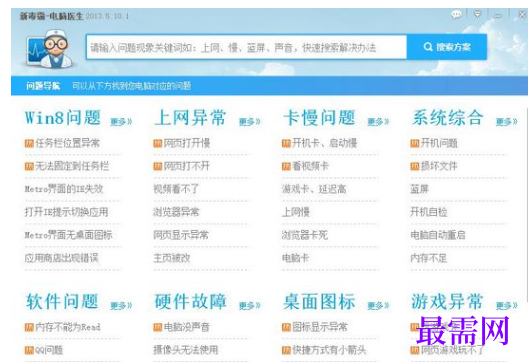The width and height of the screenshot is (528, 362).
Task: Click hot icon beside 网页打不开
Action: pyautogui.click(x=158, y=166)
